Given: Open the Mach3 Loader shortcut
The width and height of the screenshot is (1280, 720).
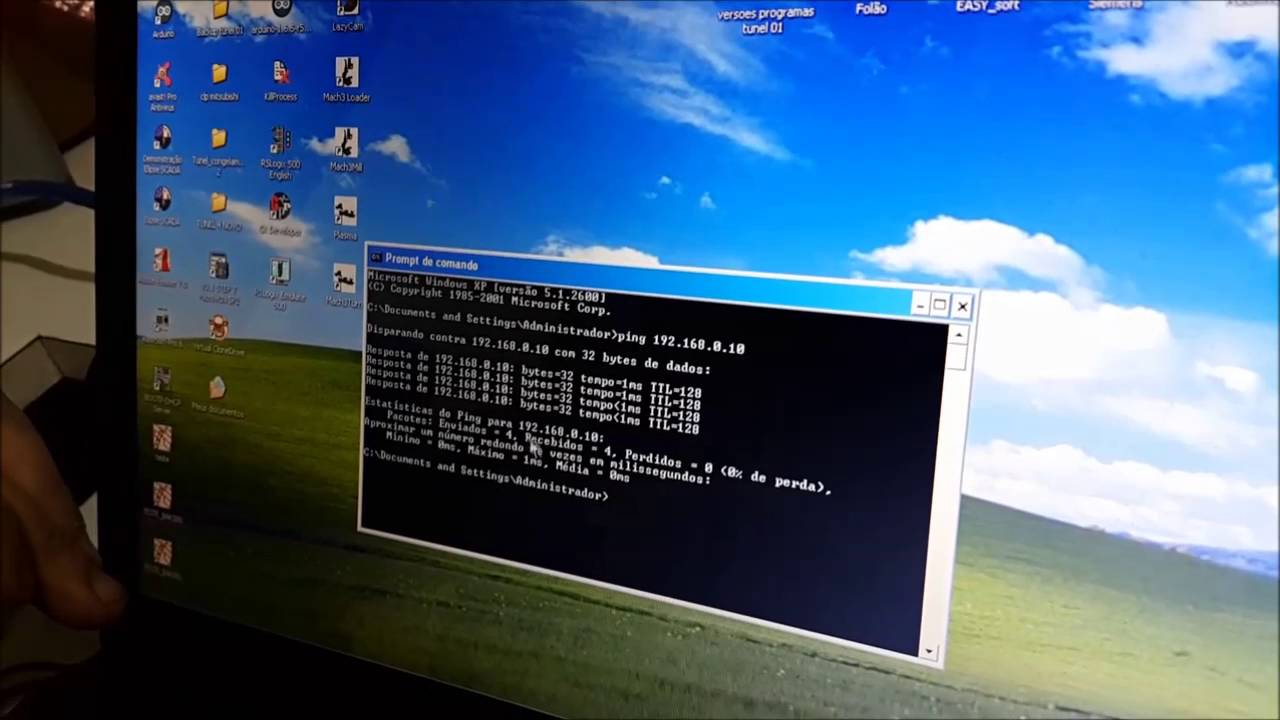Looking at the screenshot, I should [x=346, y=80].
